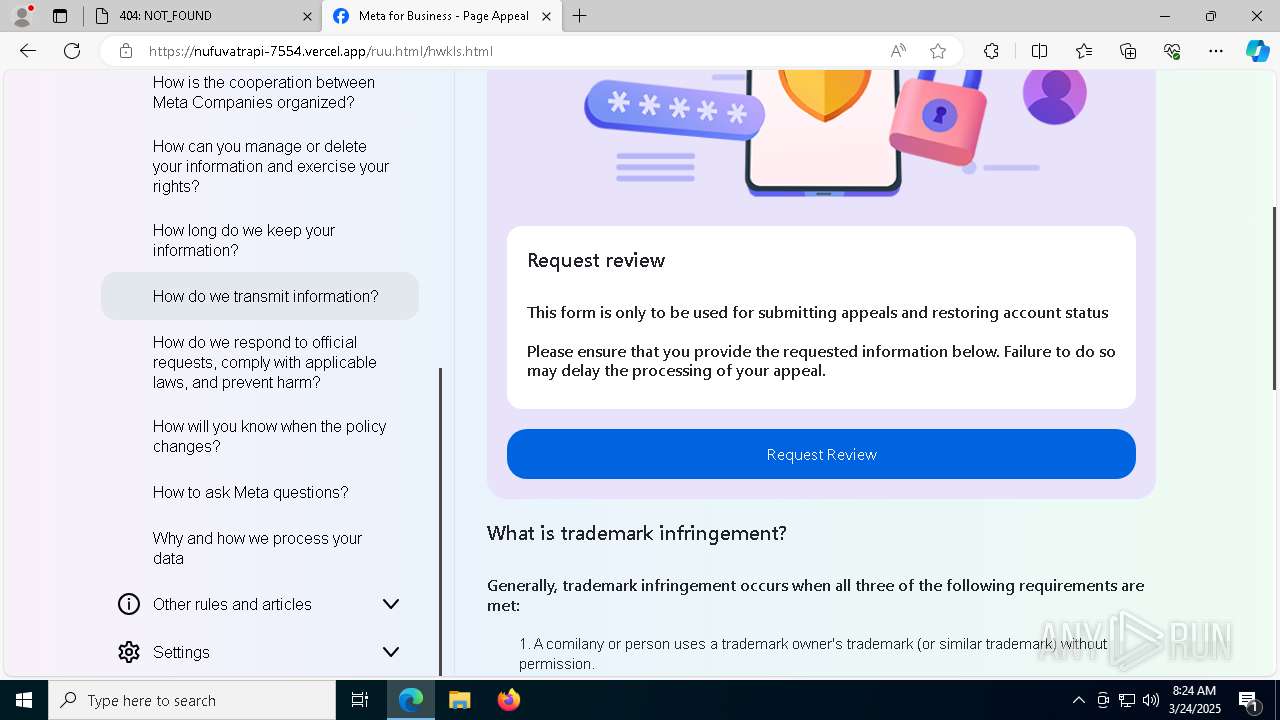Viewport: 1280px width, 720px height.
Task: Open the Copilot sidebar icon
Action: [x=1257, y=51]
